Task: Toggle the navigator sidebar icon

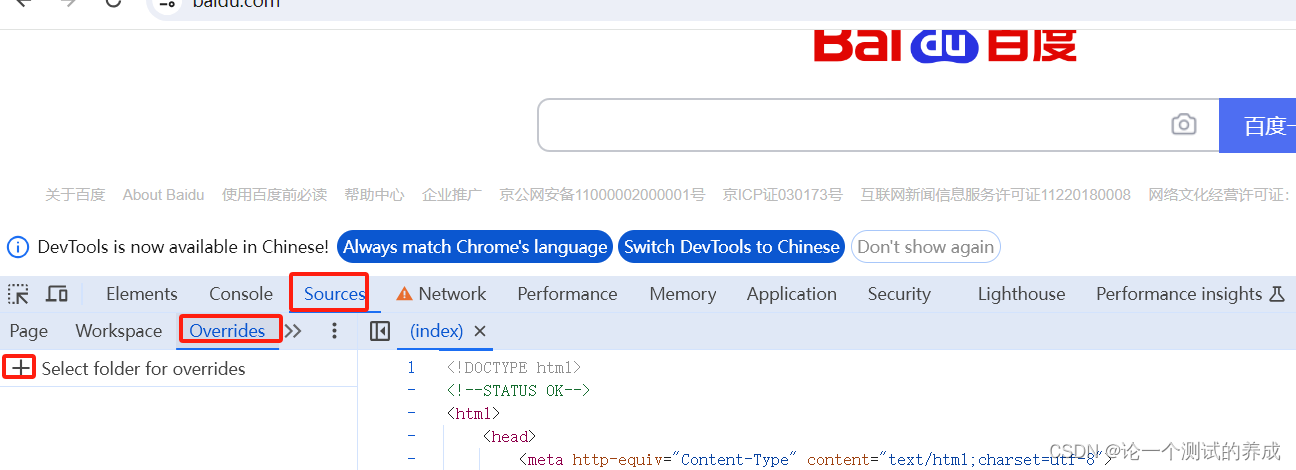Action: pos(379,331)
